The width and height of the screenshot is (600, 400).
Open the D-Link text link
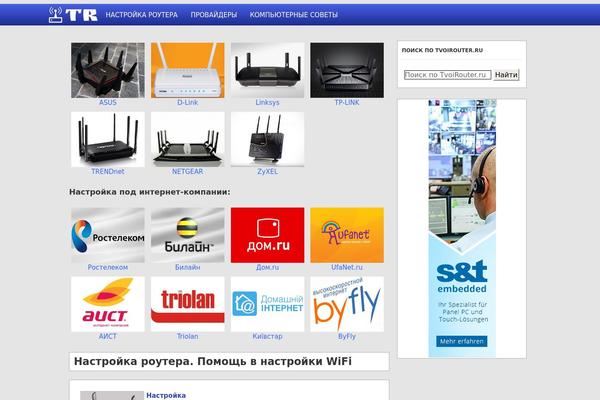click(x=188, y=103)
